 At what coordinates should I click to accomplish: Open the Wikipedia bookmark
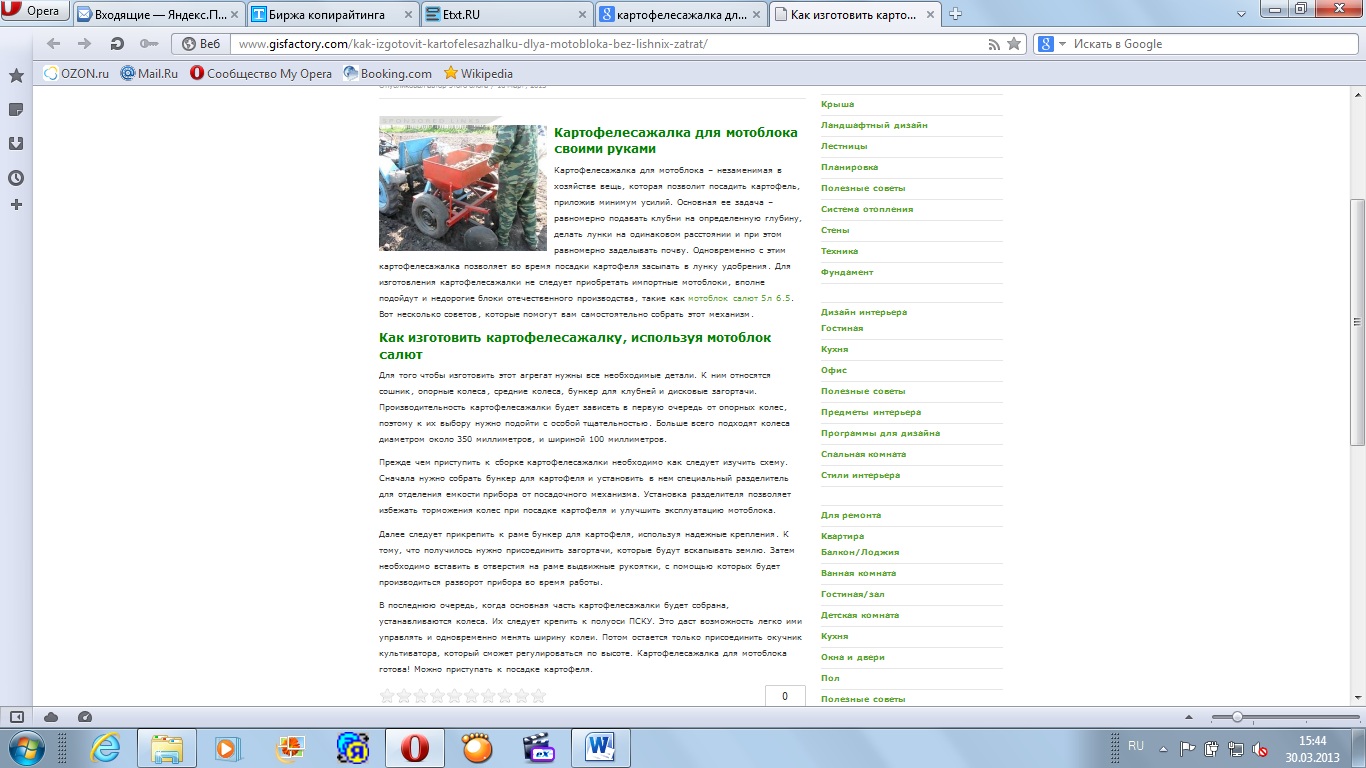(x=478, y=73)
